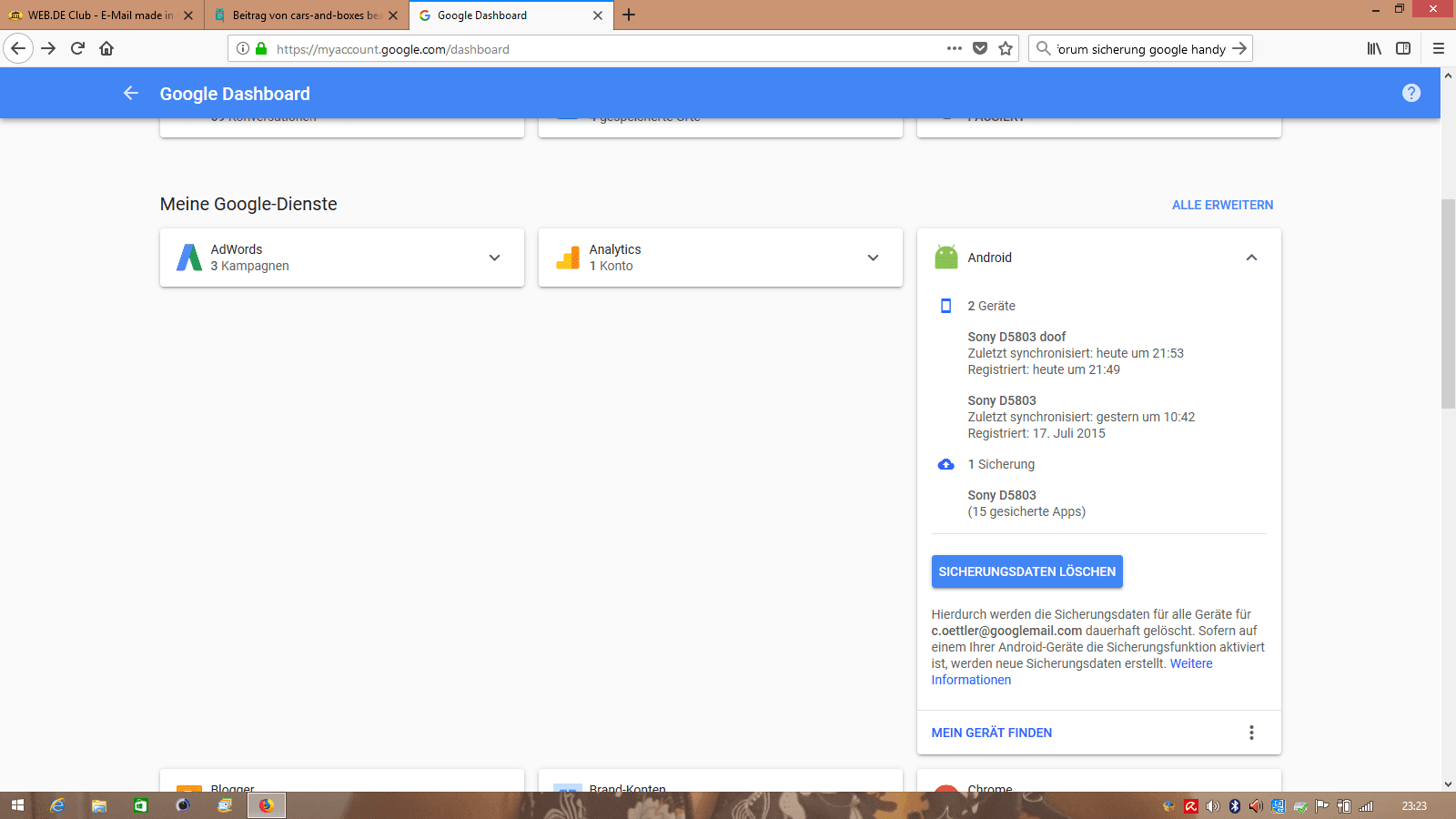This screenshot has width=1456, height=819.
Task: Open the Firefox Library icon
Action: [1374, 48]
